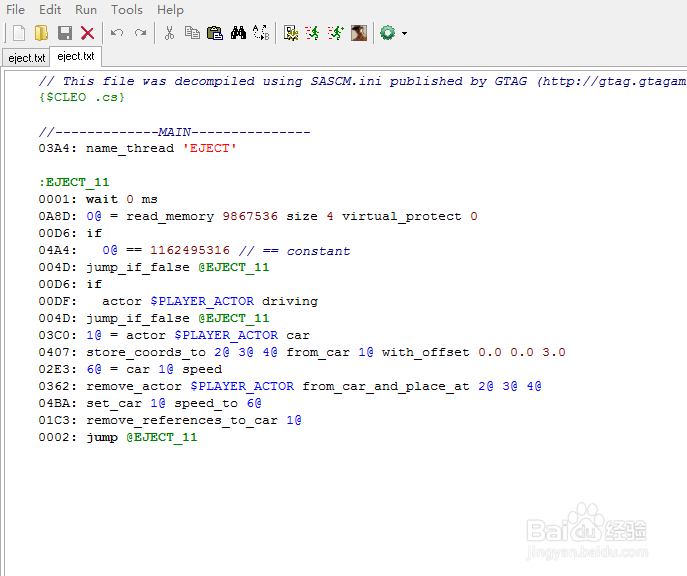Image resolution: width=687 pixels, height=576 pixels.
Task: Compile the script with the gear-page icon
Action: point(290,33)
